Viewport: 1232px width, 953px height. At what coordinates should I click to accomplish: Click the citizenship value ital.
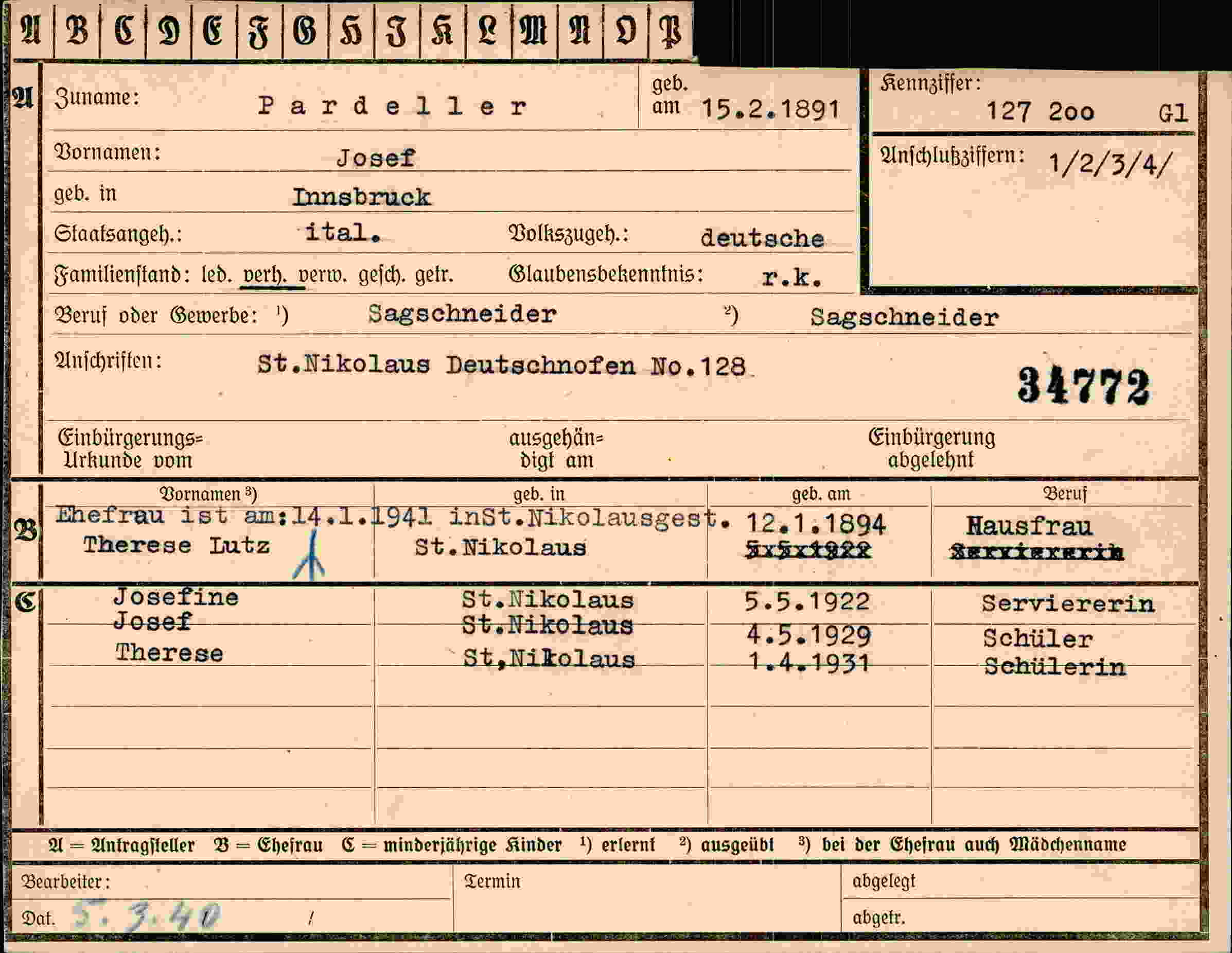(x=342, y=232)
